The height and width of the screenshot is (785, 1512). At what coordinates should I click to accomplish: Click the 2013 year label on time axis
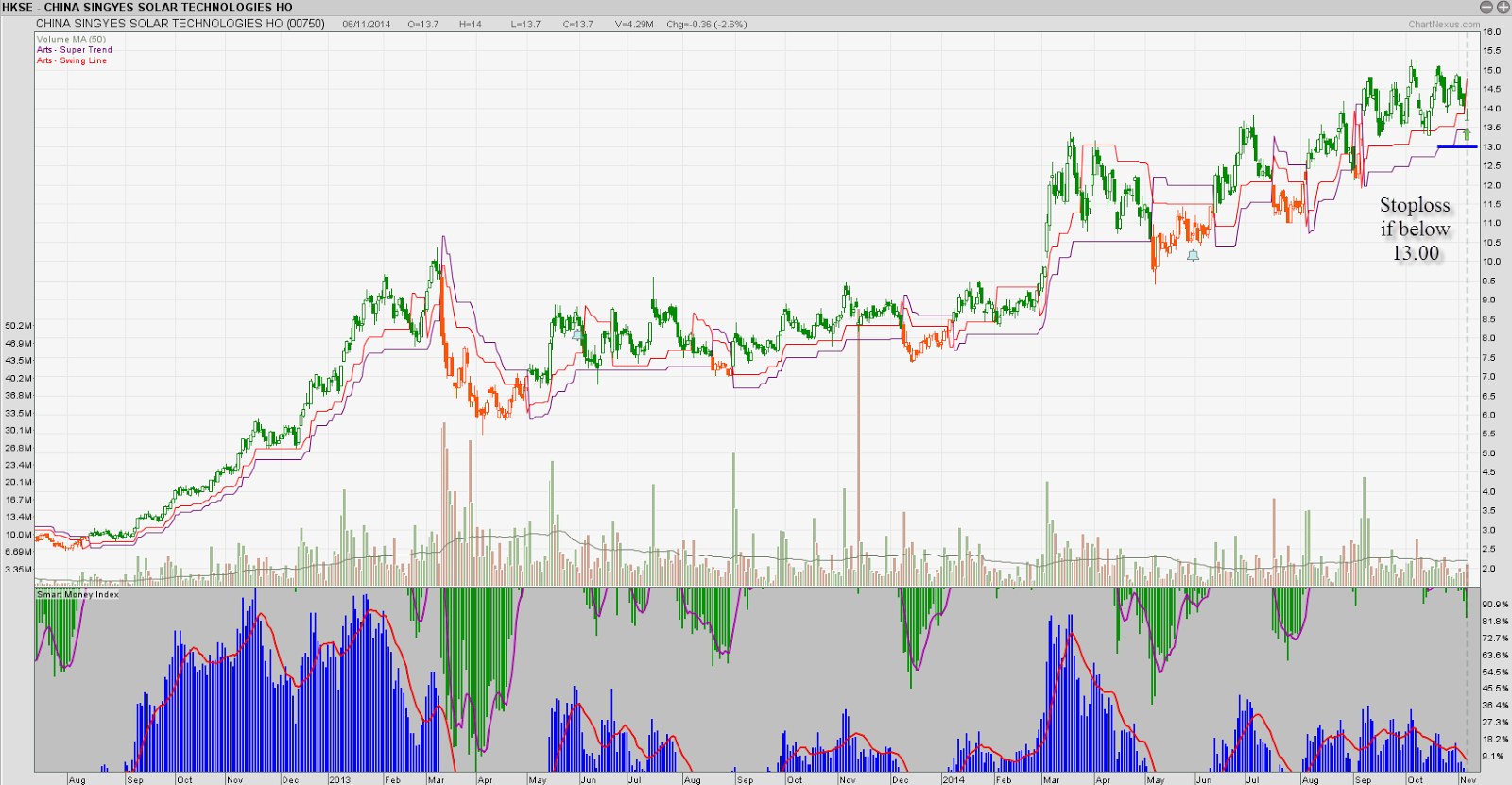339,779
